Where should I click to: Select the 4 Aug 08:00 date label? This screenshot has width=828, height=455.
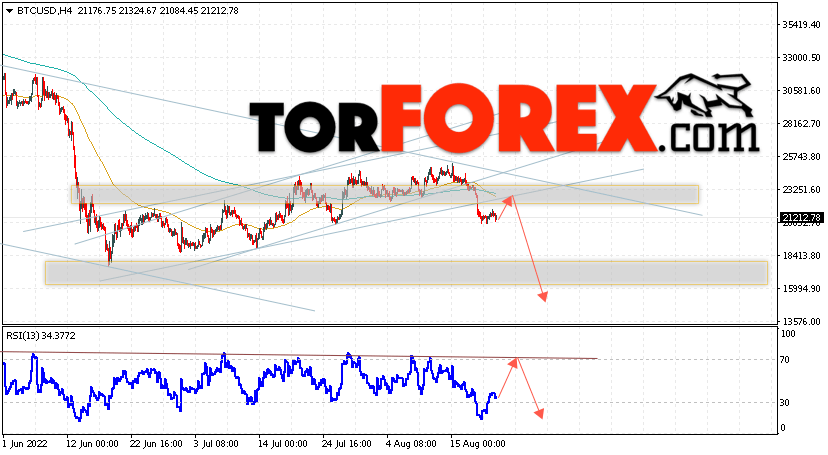[411, 443]
